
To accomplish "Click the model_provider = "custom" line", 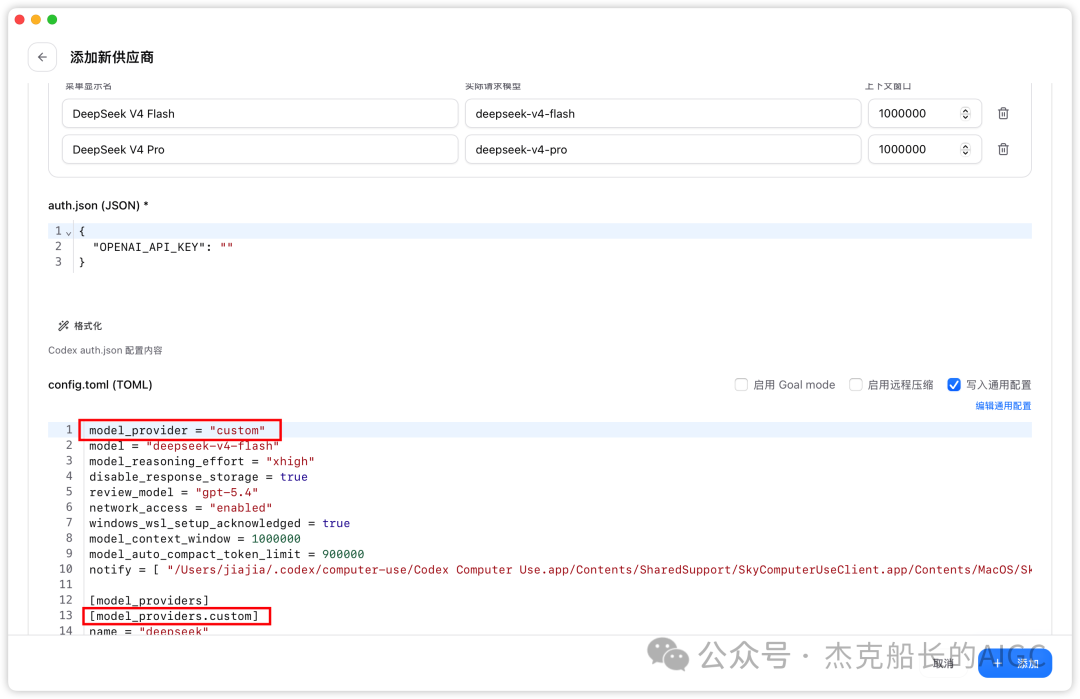I will click(x=177, y=430).
